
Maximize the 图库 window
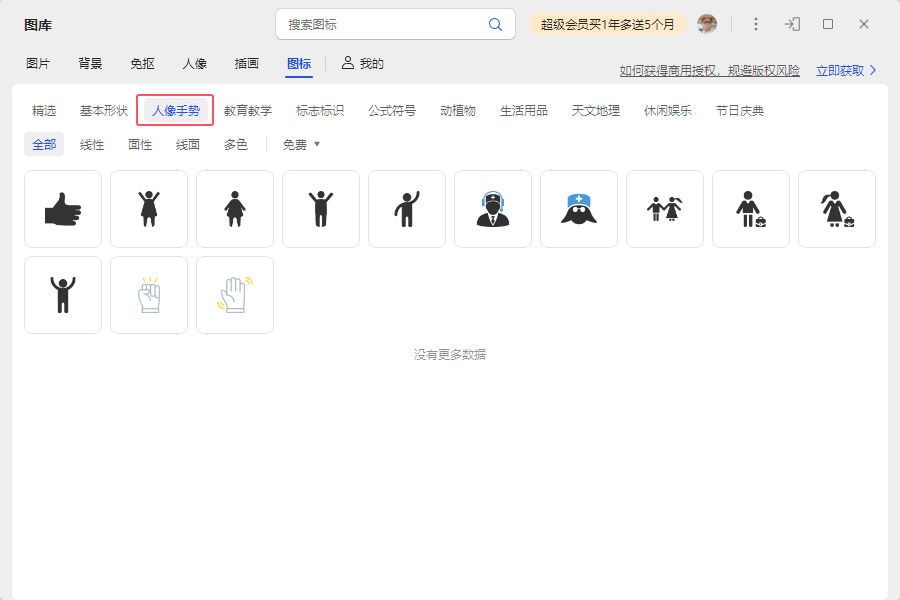(x=828, y=24)
